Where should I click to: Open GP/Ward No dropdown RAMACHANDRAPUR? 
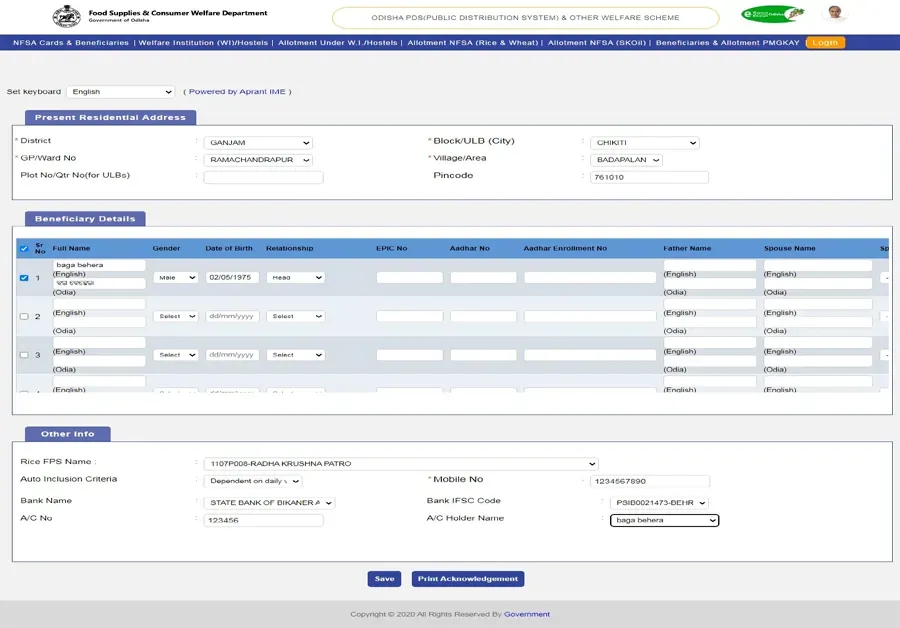tap(258, 160)
